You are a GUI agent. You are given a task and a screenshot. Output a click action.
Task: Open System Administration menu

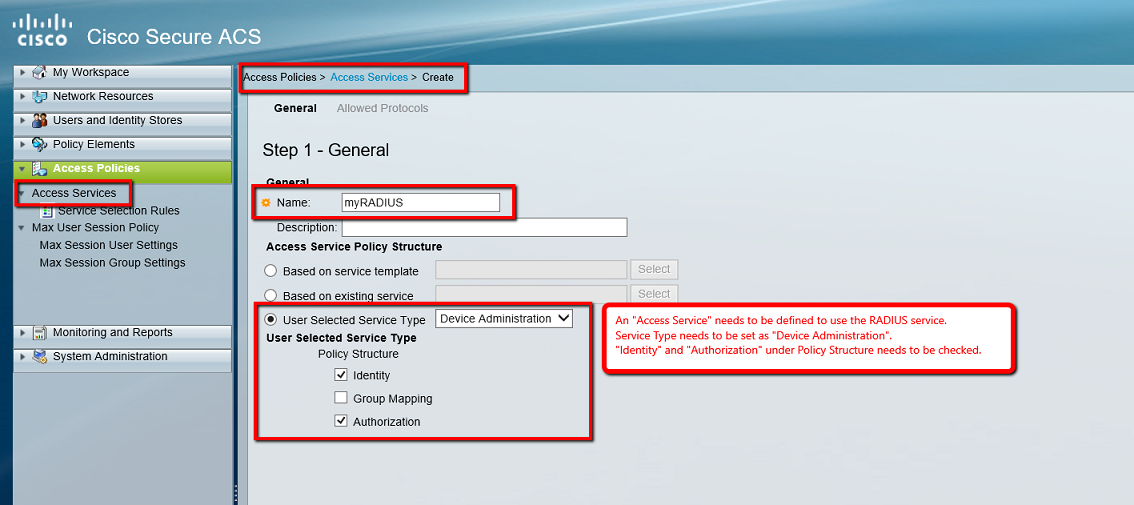click(x=123, y=360)
